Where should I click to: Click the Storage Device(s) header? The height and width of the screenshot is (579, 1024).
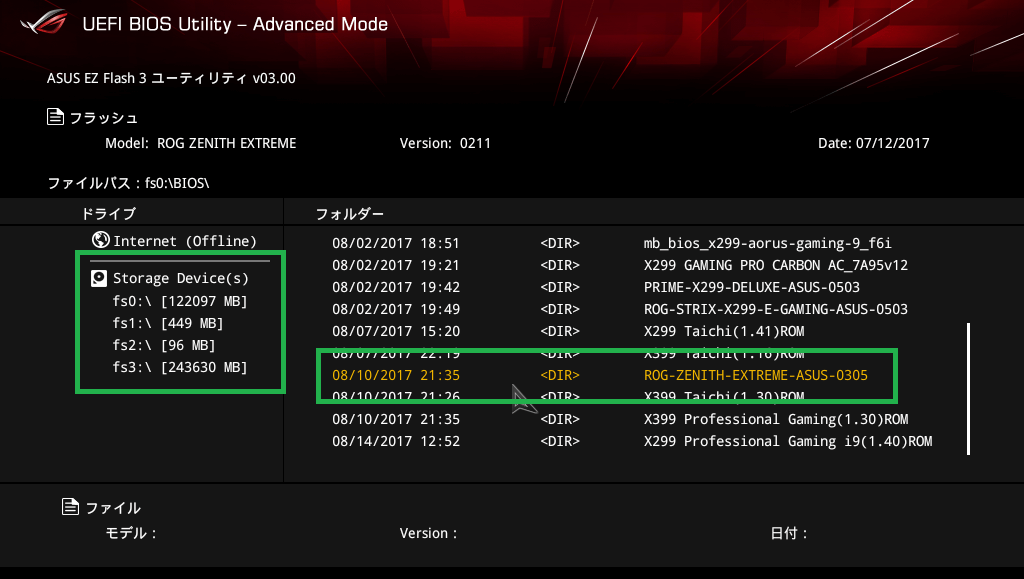180,279
